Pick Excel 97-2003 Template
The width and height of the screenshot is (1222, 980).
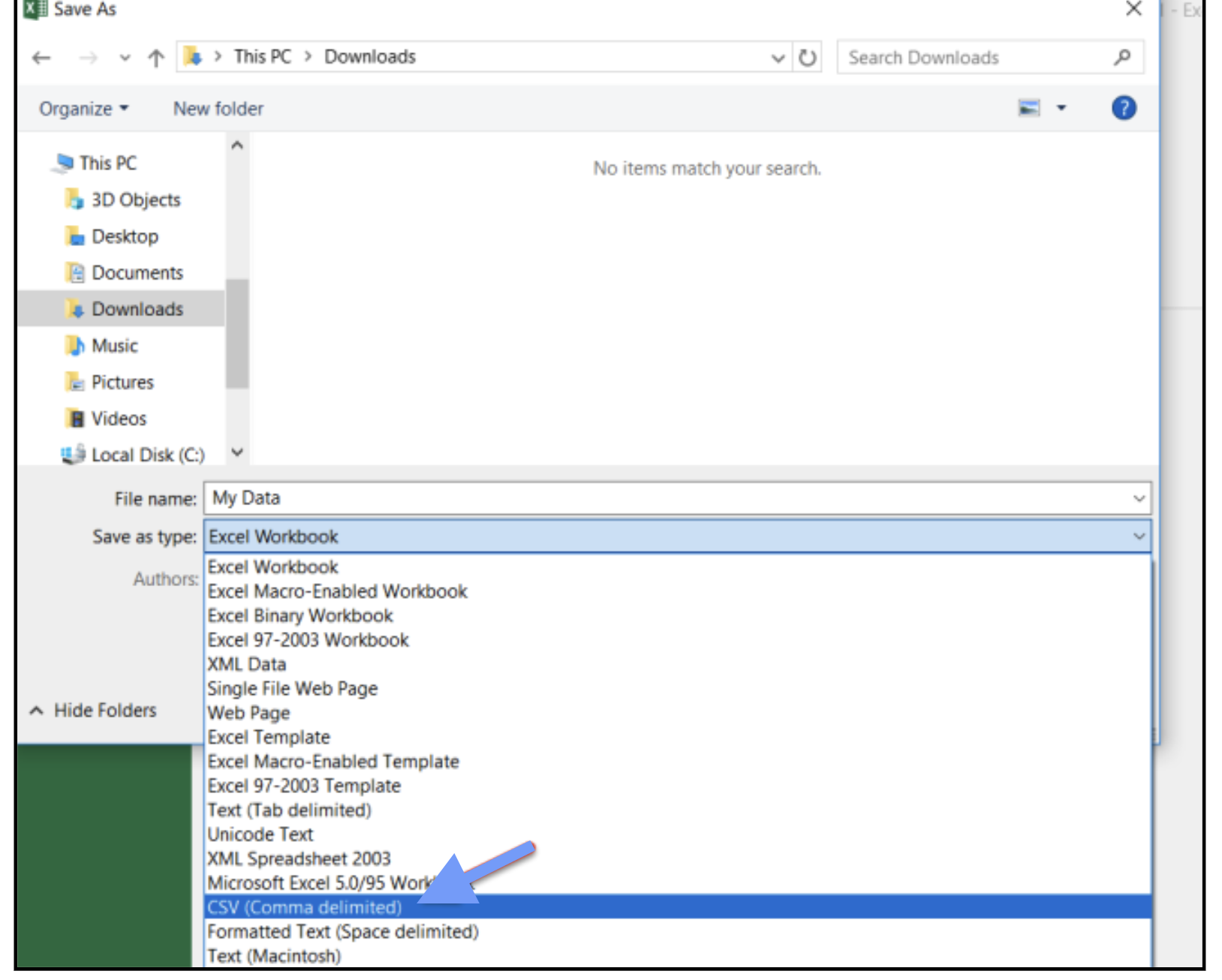point(678,786)
